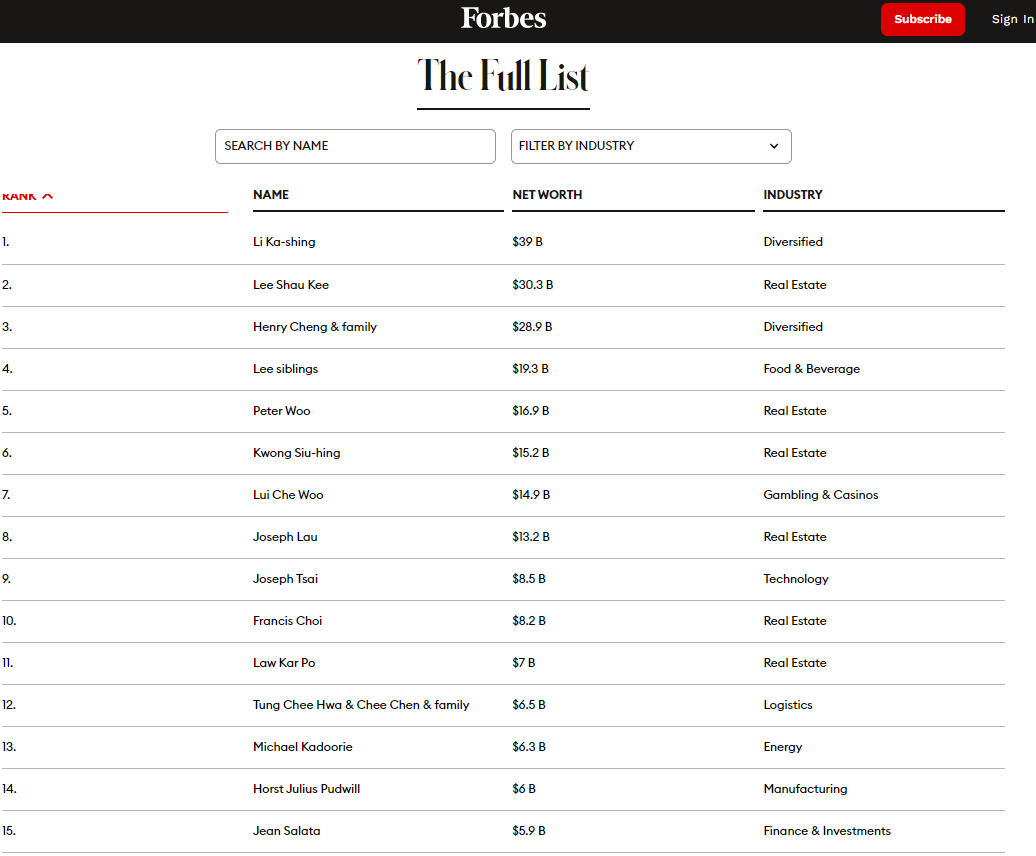
Task: Open Horst Julius Pudwill's row
Action: click(306, 789)
